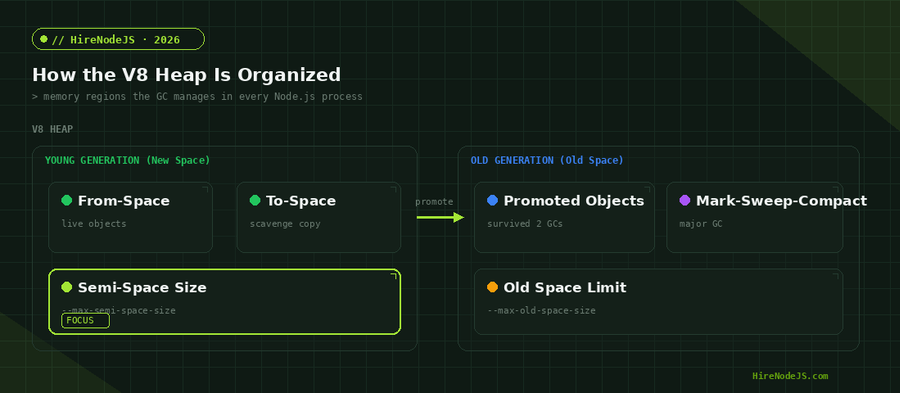
Task: Select the Mark-Sweep-Compact card title
Action: point(781,200)
